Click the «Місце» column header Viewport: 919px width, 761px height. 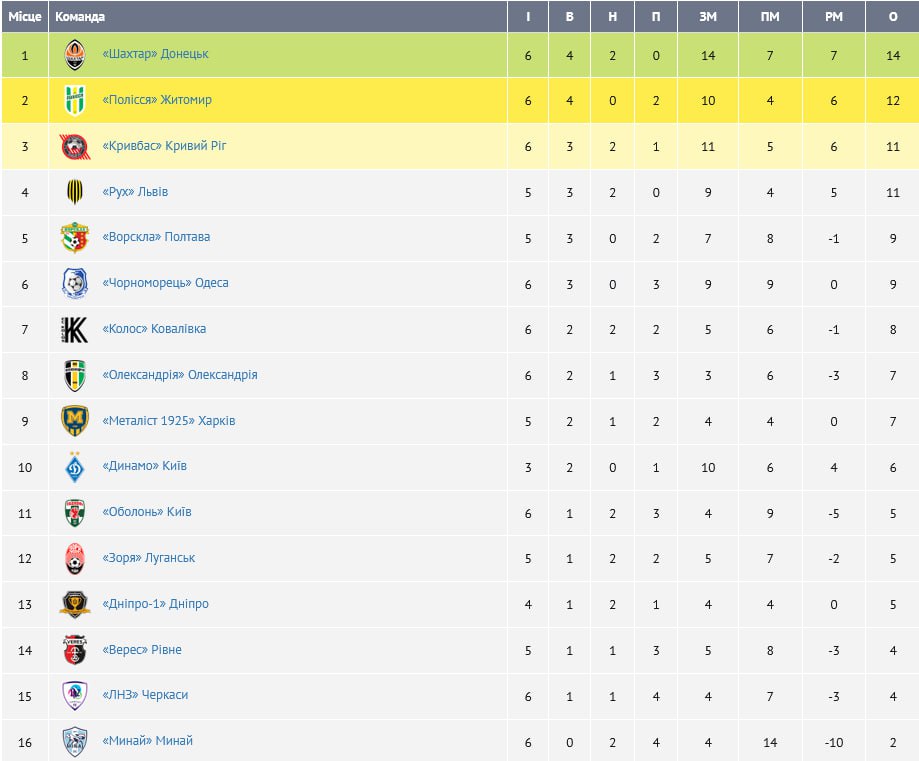tap(24, 17)
